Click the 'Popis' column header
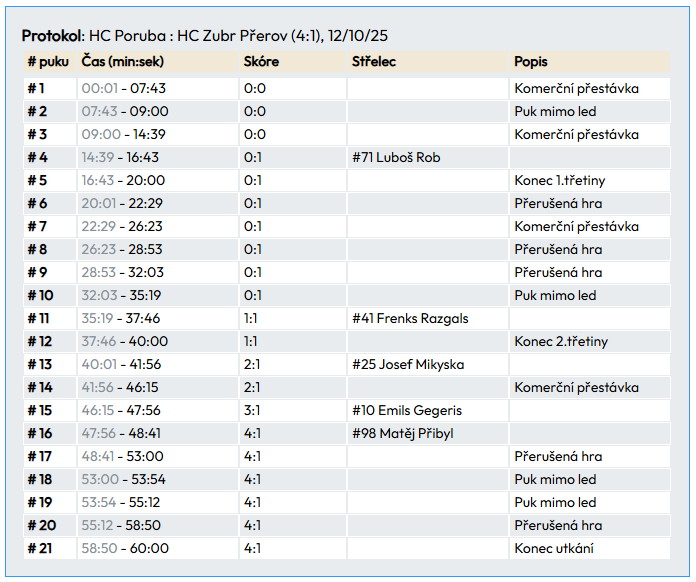The width and height of the screenshot is (696, 582). [531, 62]
